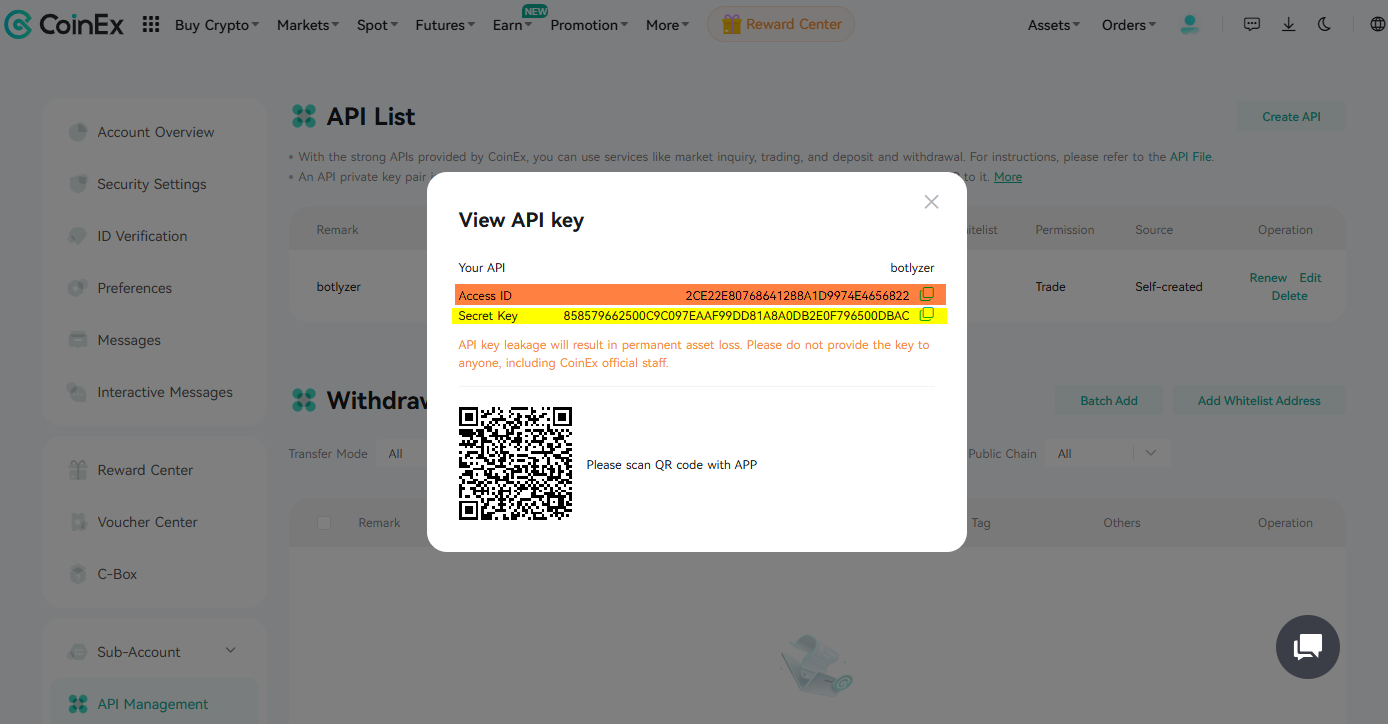This screenshot has width=1388, height=724.
Task: Open the live support chat bubble
Action: point(1307,647)
